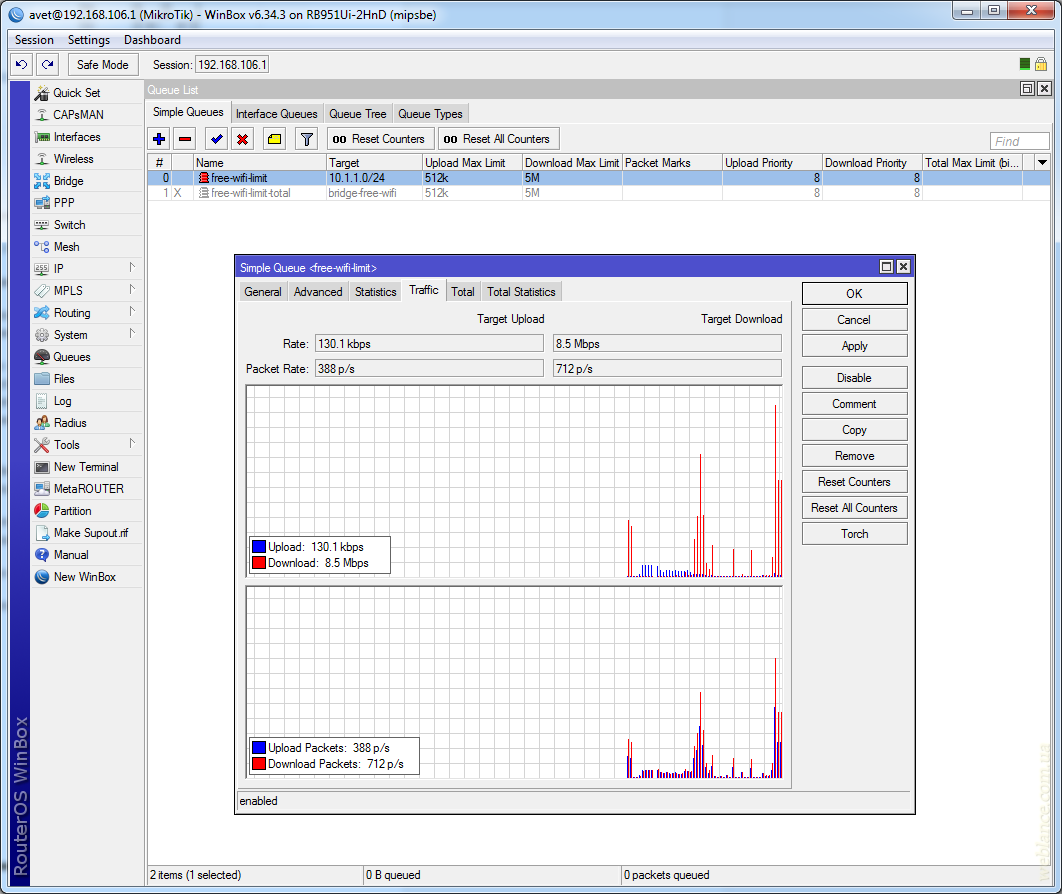This screenshot has height=894, width=1062.
Task: Click the Undo arrow icon
Action: click(x=21, y=64)
